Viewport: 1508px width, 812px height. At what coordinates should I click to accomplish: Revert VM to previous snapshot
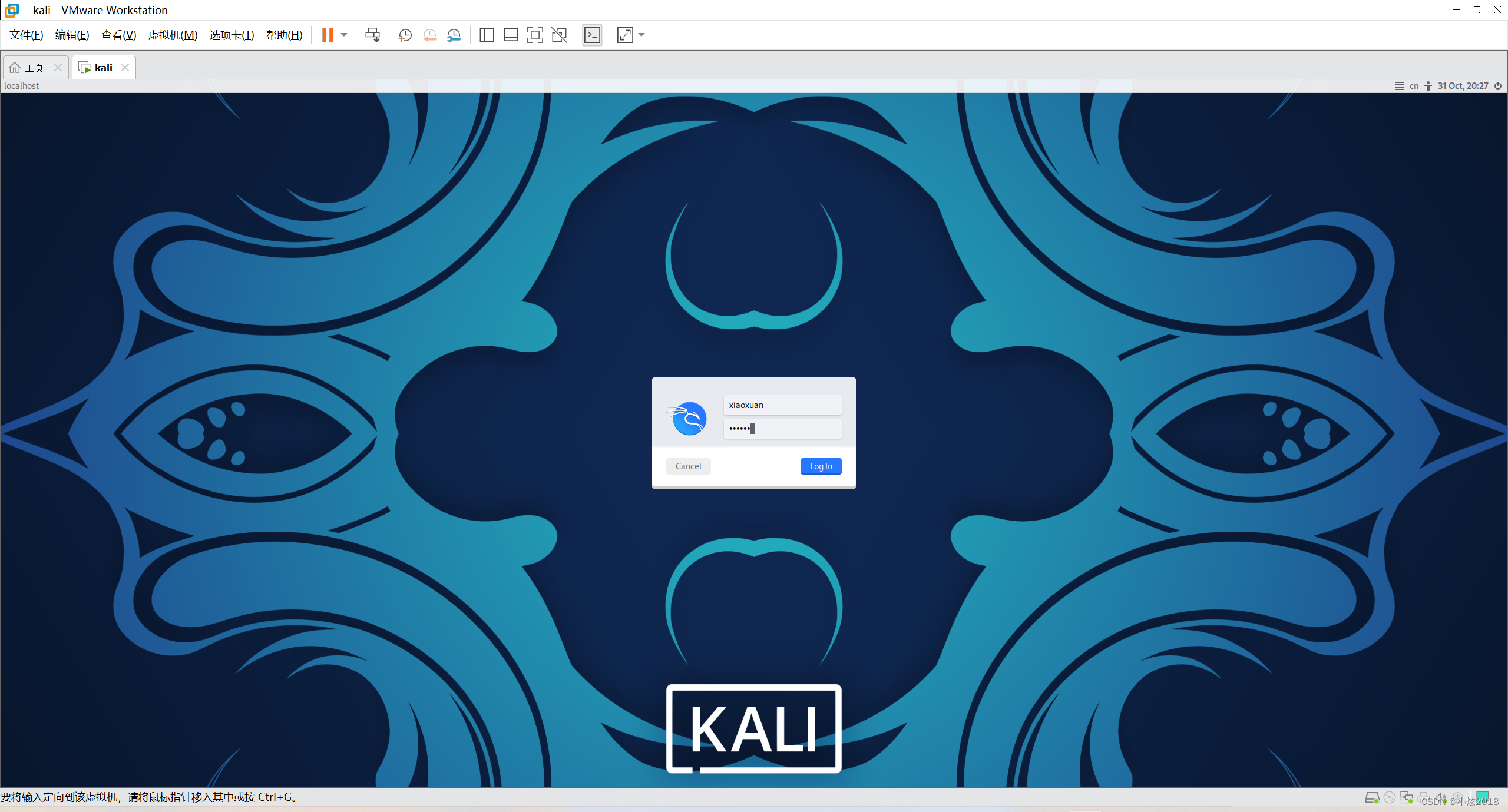429,35
